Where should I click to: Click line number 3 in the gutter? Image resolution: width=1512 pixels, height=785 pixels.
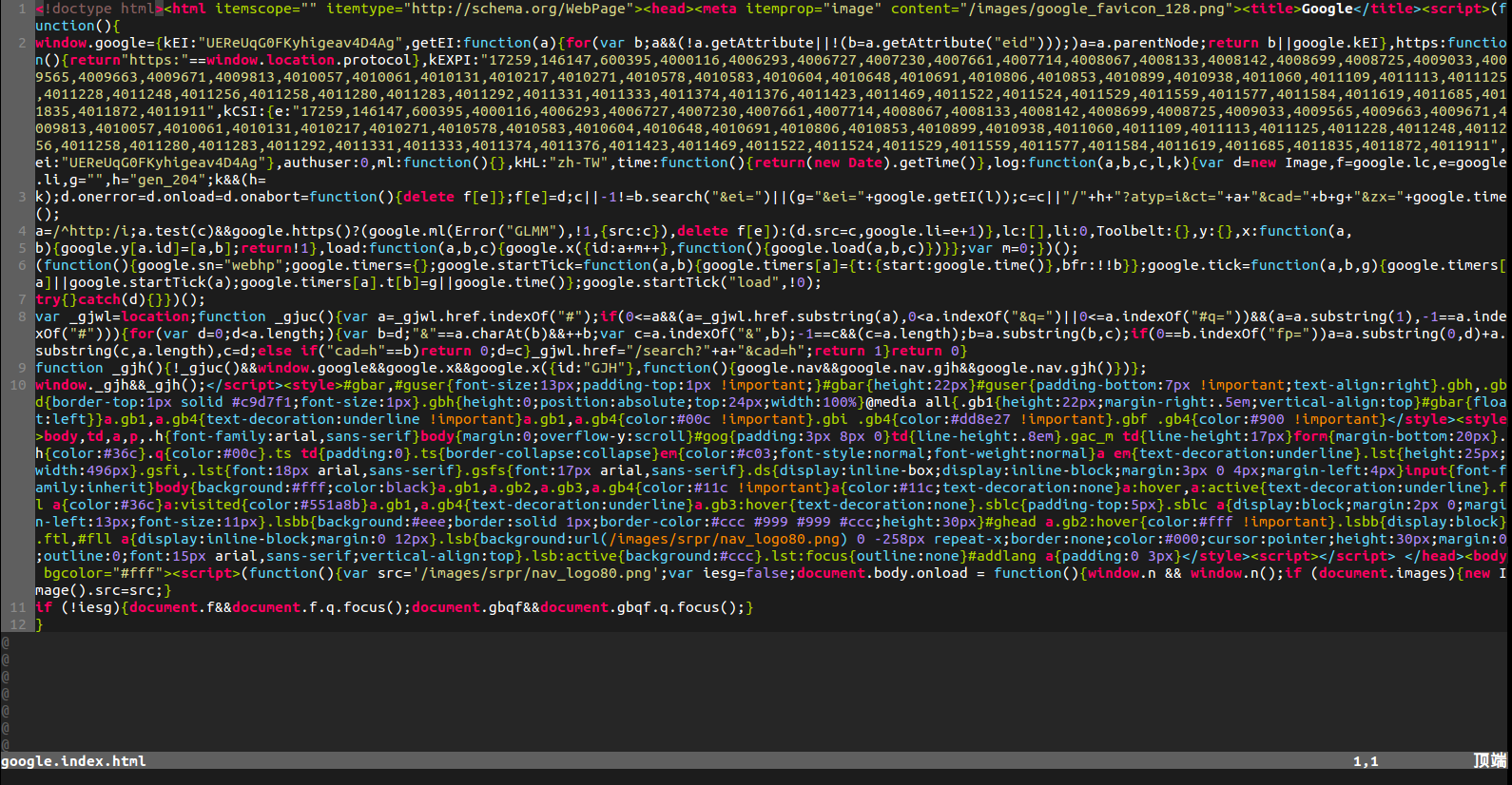tap(22, 197)
